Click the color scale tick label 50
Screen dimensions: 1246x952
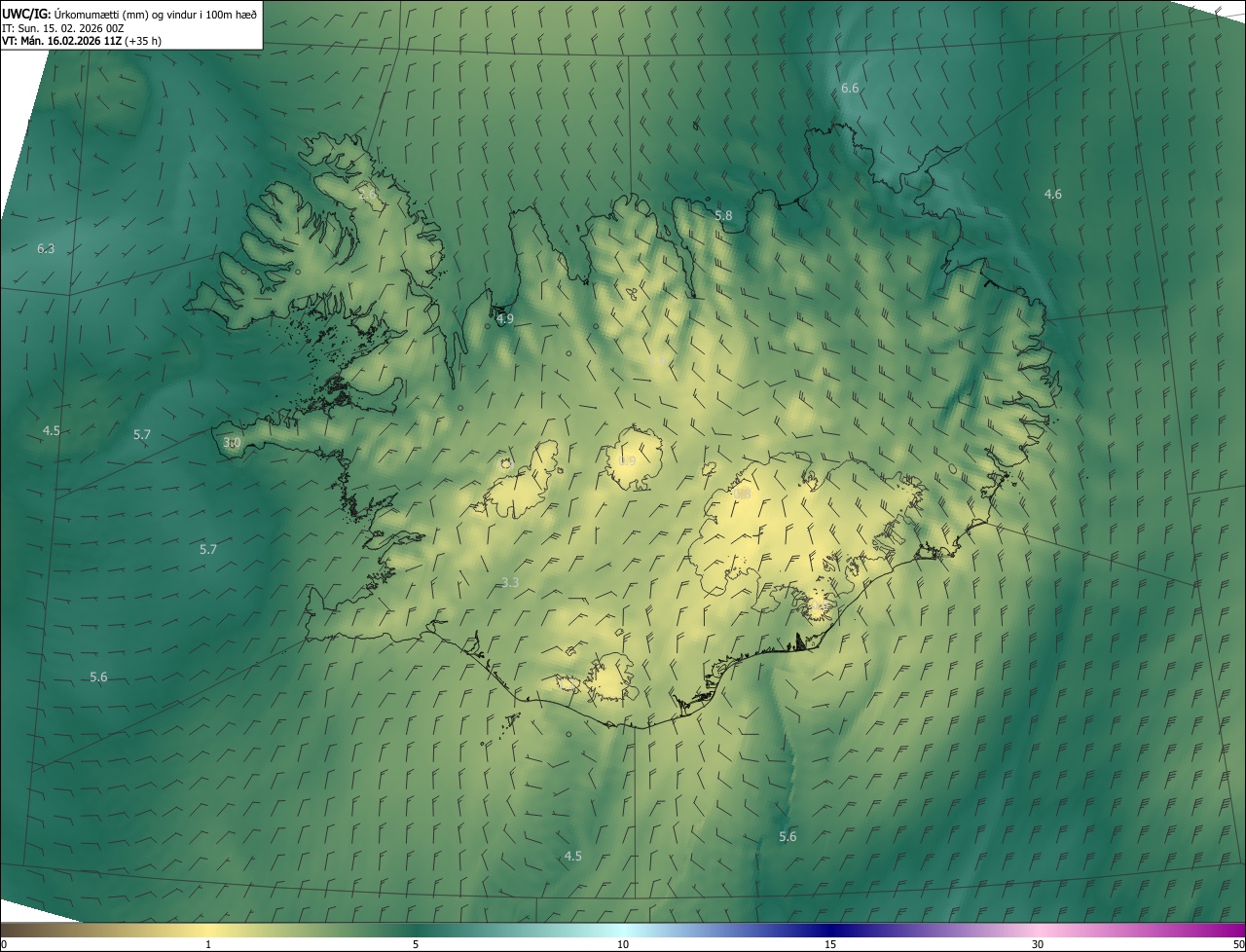coord(1238,945)
